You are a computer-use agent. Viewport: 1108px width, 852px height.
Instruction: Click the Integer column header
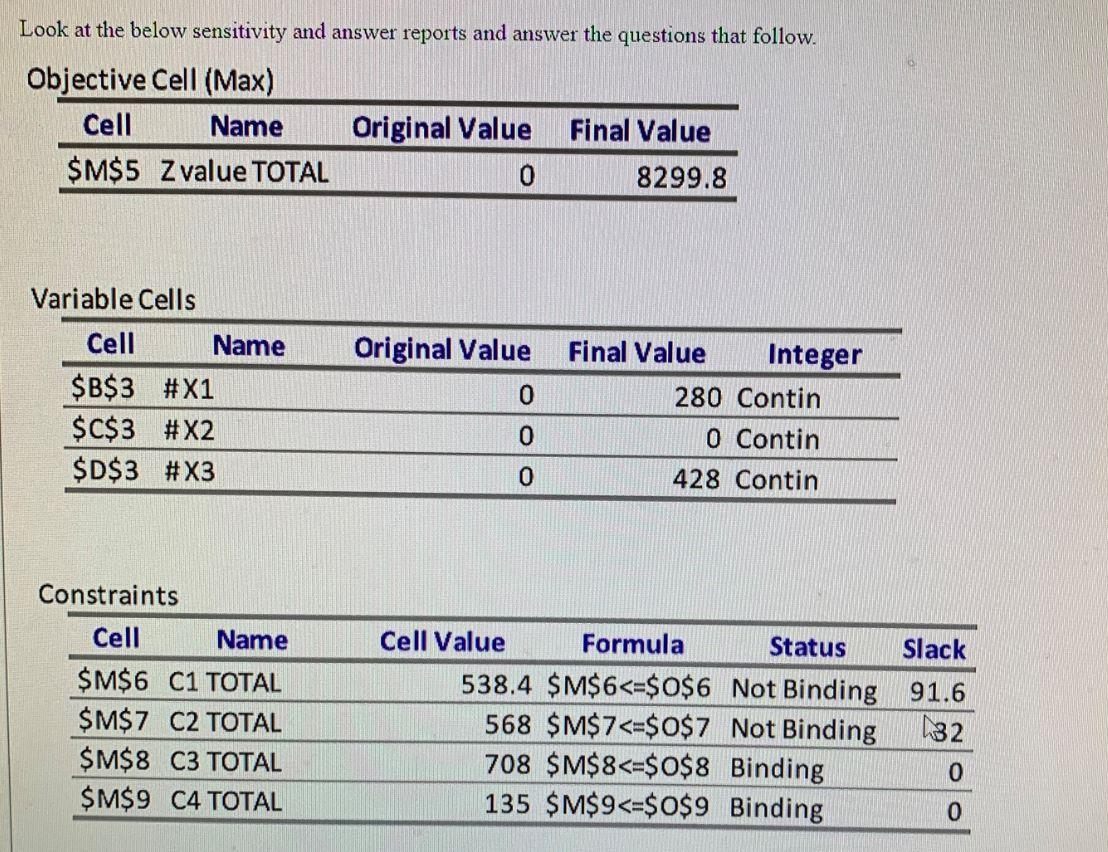815,355
